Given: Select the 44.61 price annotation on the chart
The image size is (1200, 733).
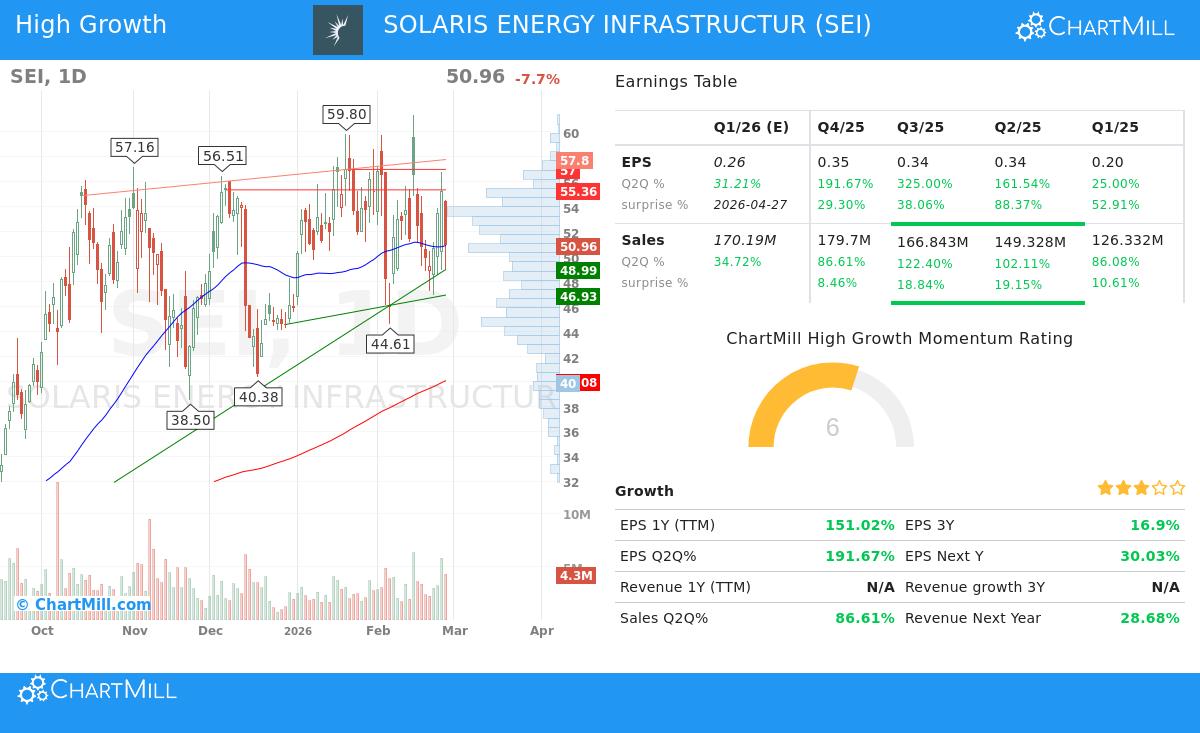Looking at the screenshot, I should tap(389, 343).
